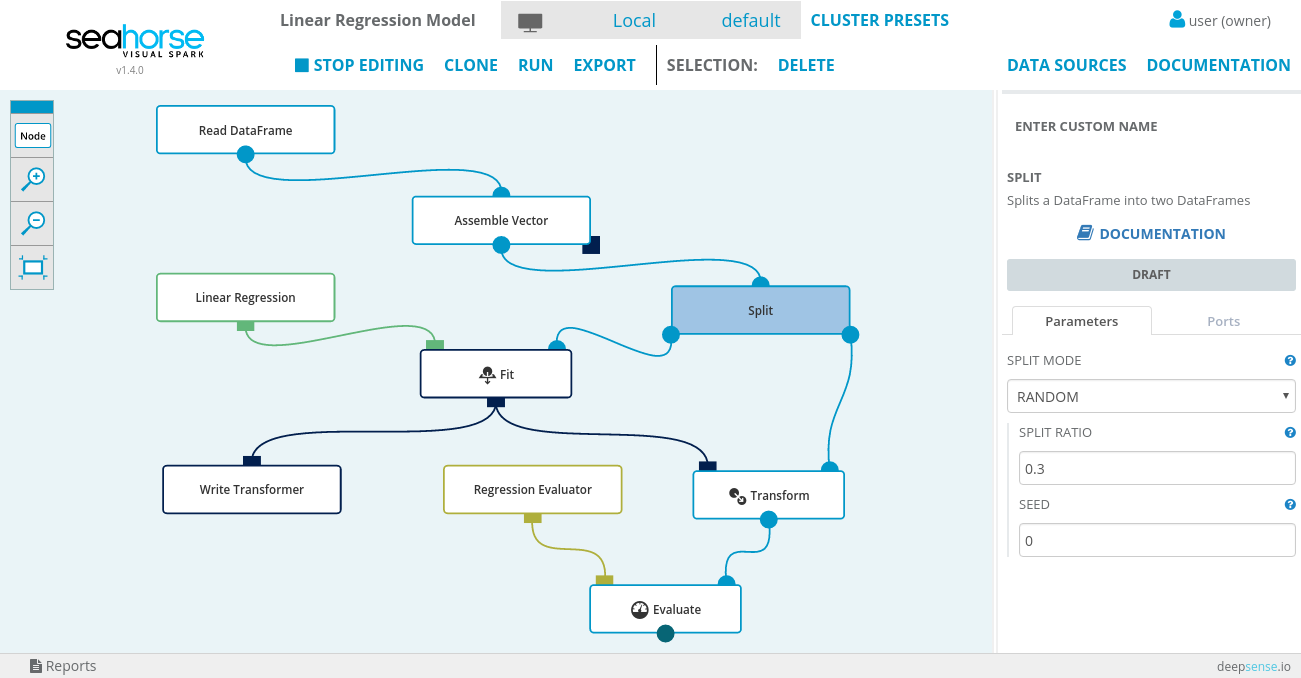The height and width of the screenshot is (678, 1301).
Task: Select the Linear Regression node
Action: [x=245, y=297]
